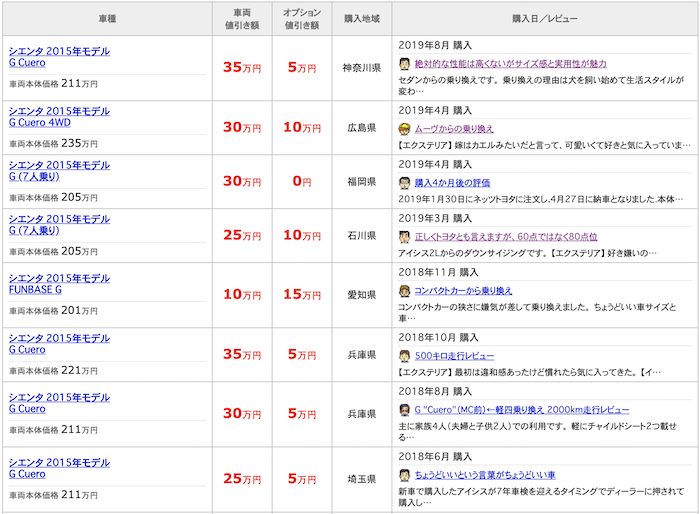Click the reviewer avatar beside ムーヴからの乗り換え
Image resolution: width=700 pixels, height=514 pixels.
pos(404,129)
